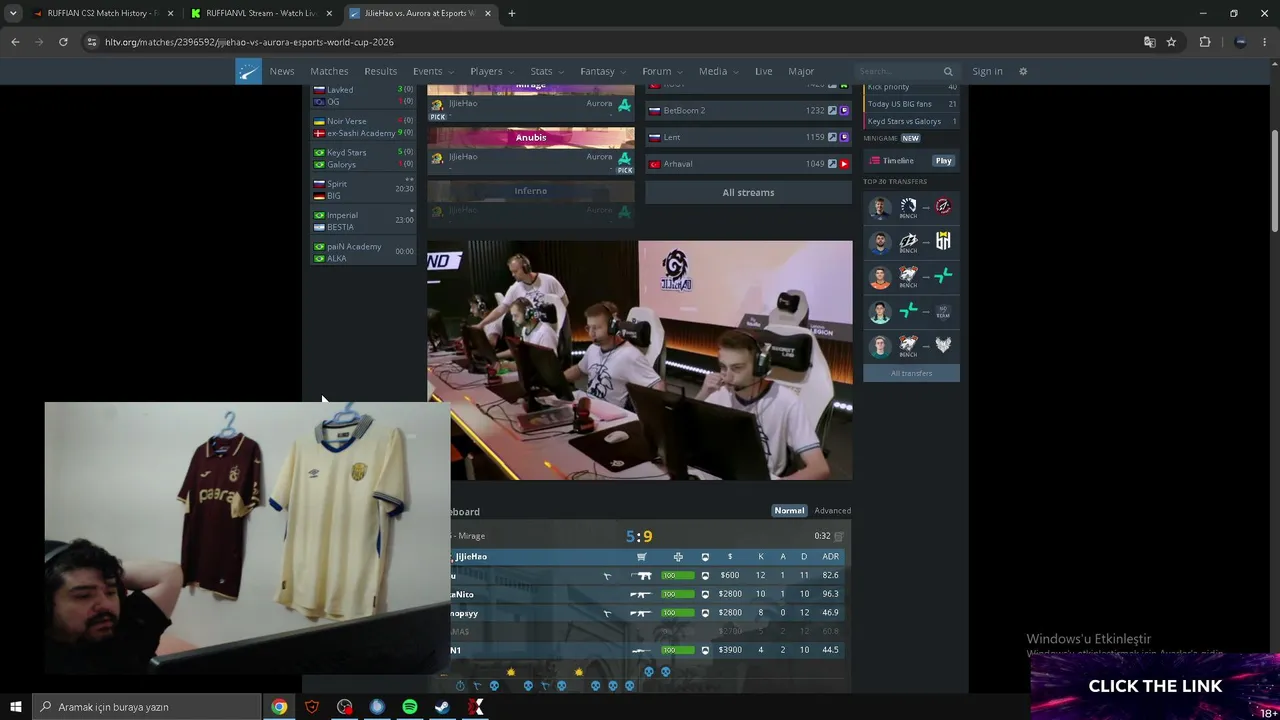Open the Results menu item
Screen dimensions: 1280x720
(381, 71)
